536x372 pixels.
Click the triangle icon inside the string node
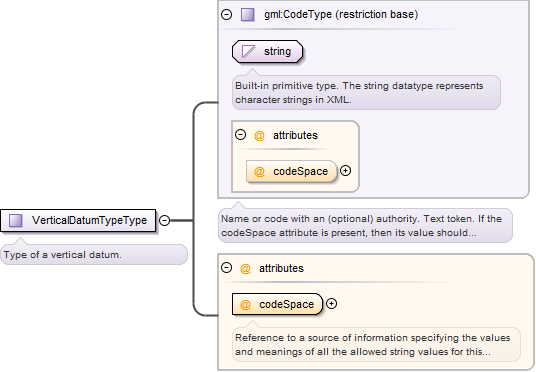coord(249,52)
